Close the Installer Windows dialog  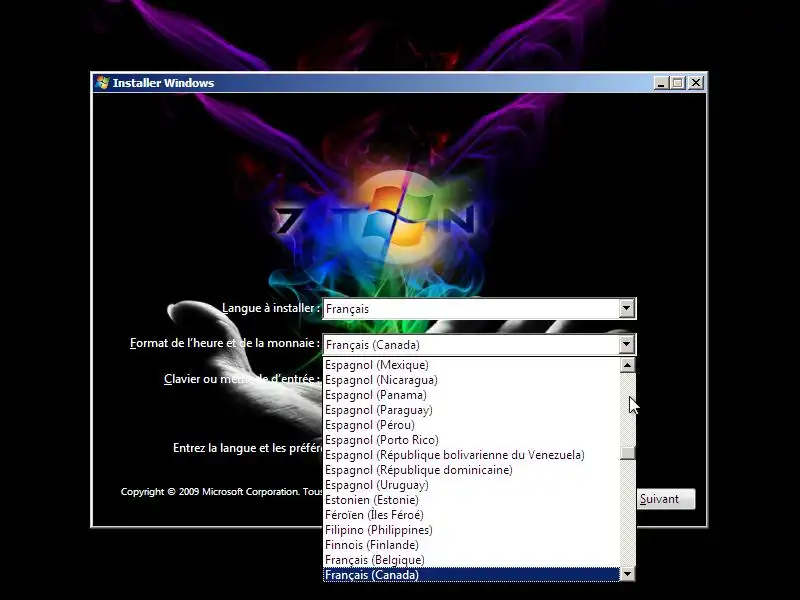tap(696, 83)
